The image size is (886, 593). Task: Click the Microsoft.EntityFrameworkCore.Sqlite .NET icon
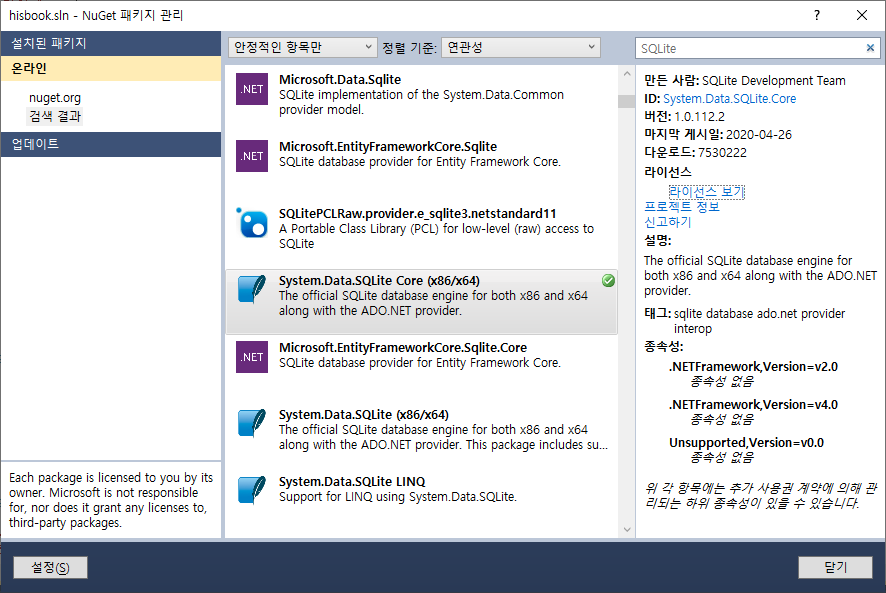pyautogui.click(x=252, y=156)
